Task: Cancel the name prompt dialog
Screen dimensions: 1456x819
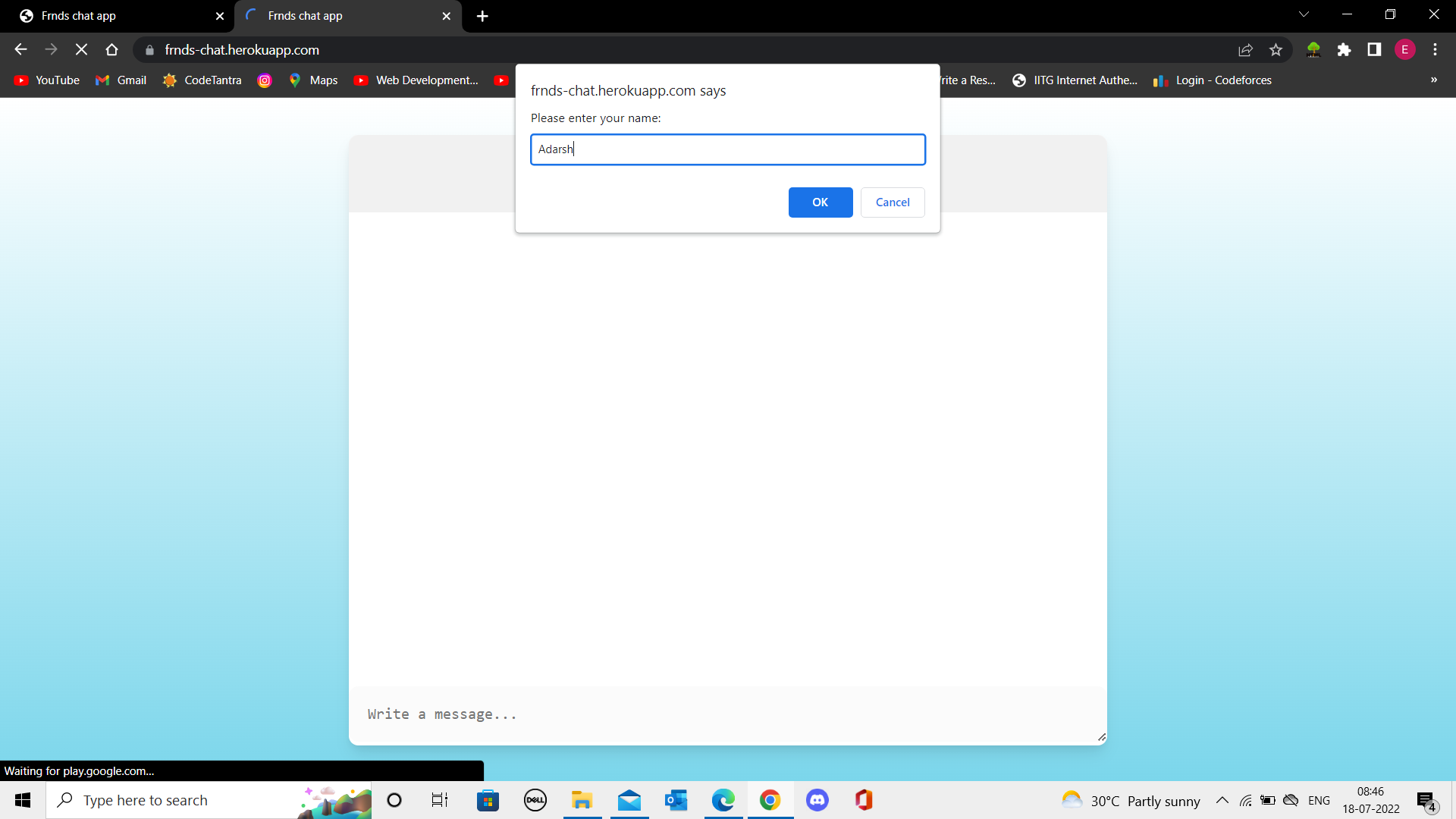Action: pyautogui.click(x=892, y=202)
